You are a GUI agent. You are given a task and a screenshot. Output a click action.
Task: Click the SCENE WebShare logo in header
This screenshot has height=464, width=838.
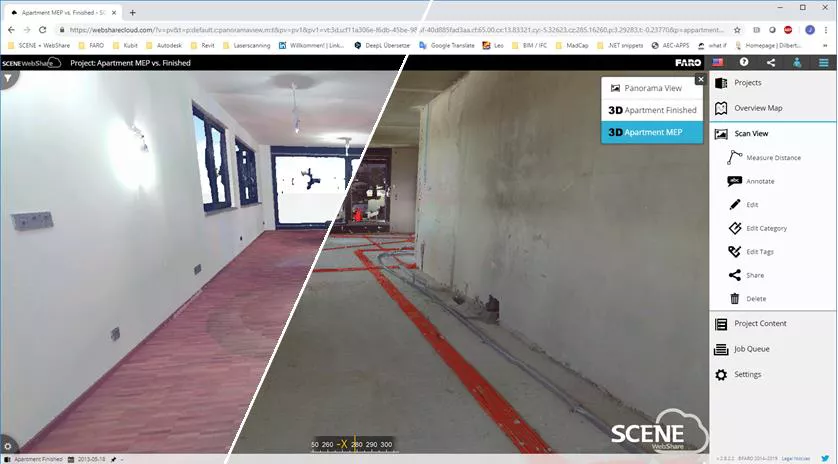click(x=31, y=63)
